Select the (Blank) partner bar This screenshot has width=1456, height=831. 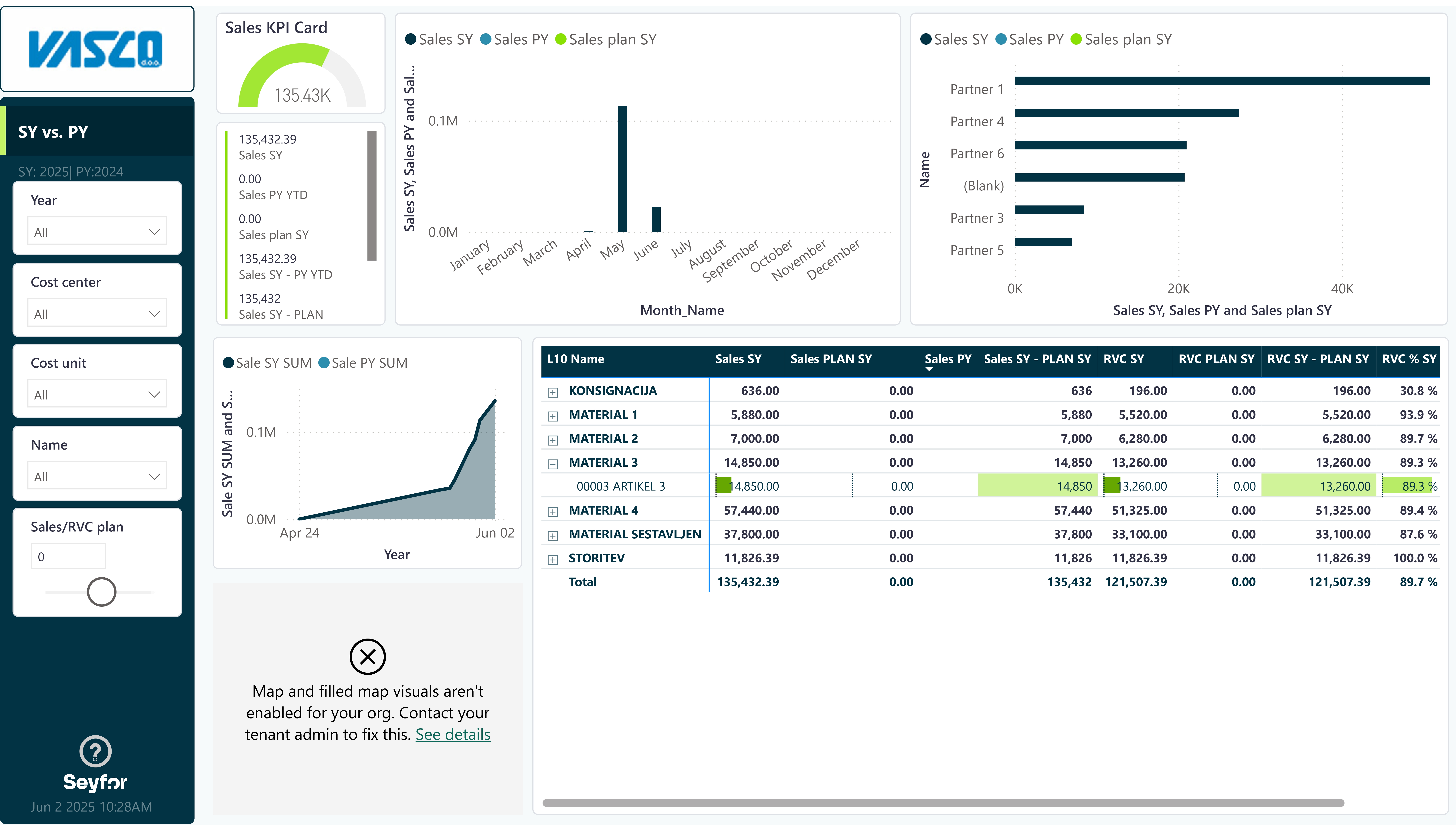coord(1100,178)
